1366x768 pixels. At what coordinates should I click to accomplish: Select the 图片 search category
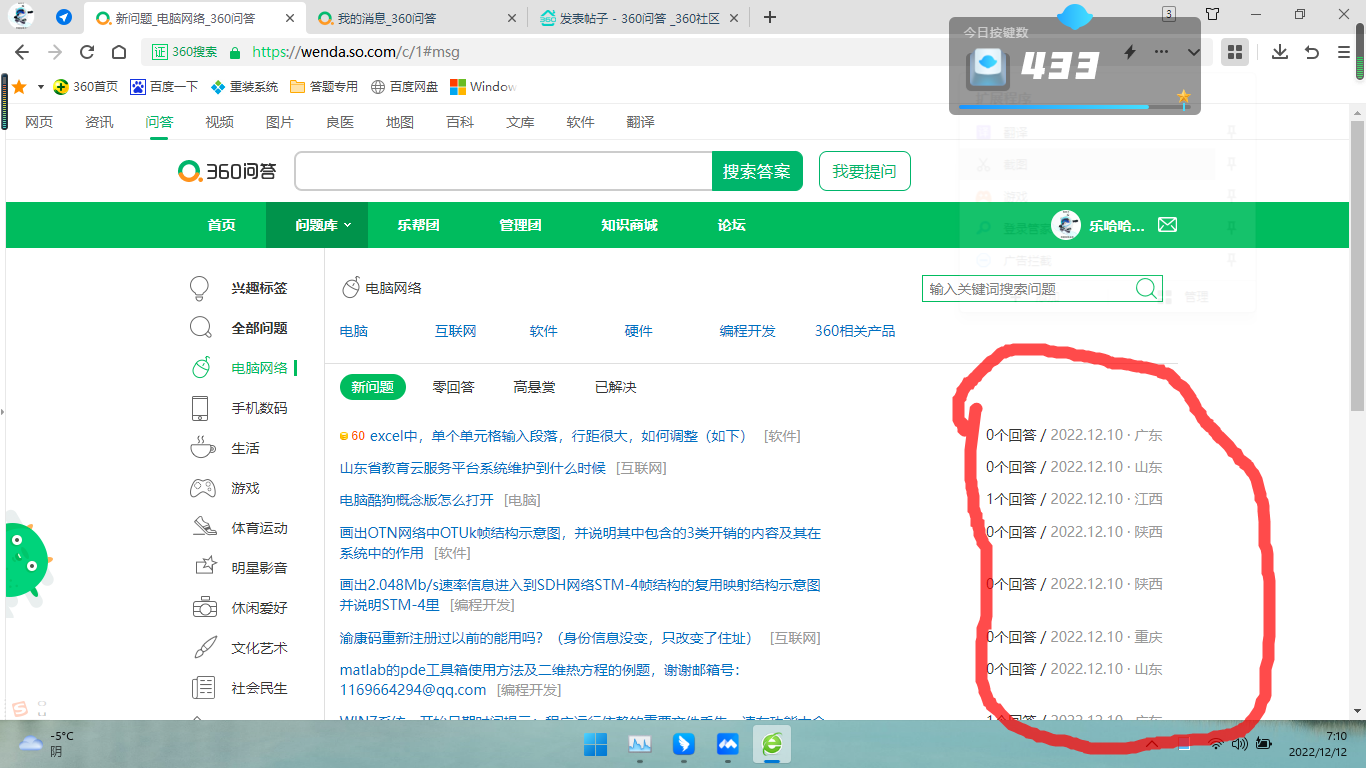coord(280,122)
